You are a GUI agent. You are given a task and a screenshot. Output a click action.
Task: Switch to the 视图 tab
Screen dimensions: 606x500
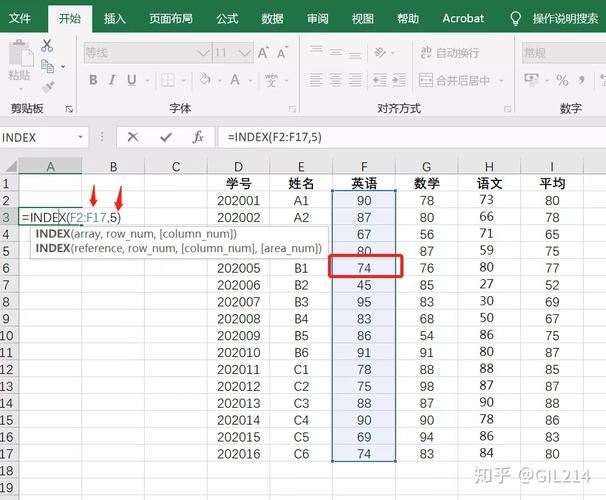[363, 18]
